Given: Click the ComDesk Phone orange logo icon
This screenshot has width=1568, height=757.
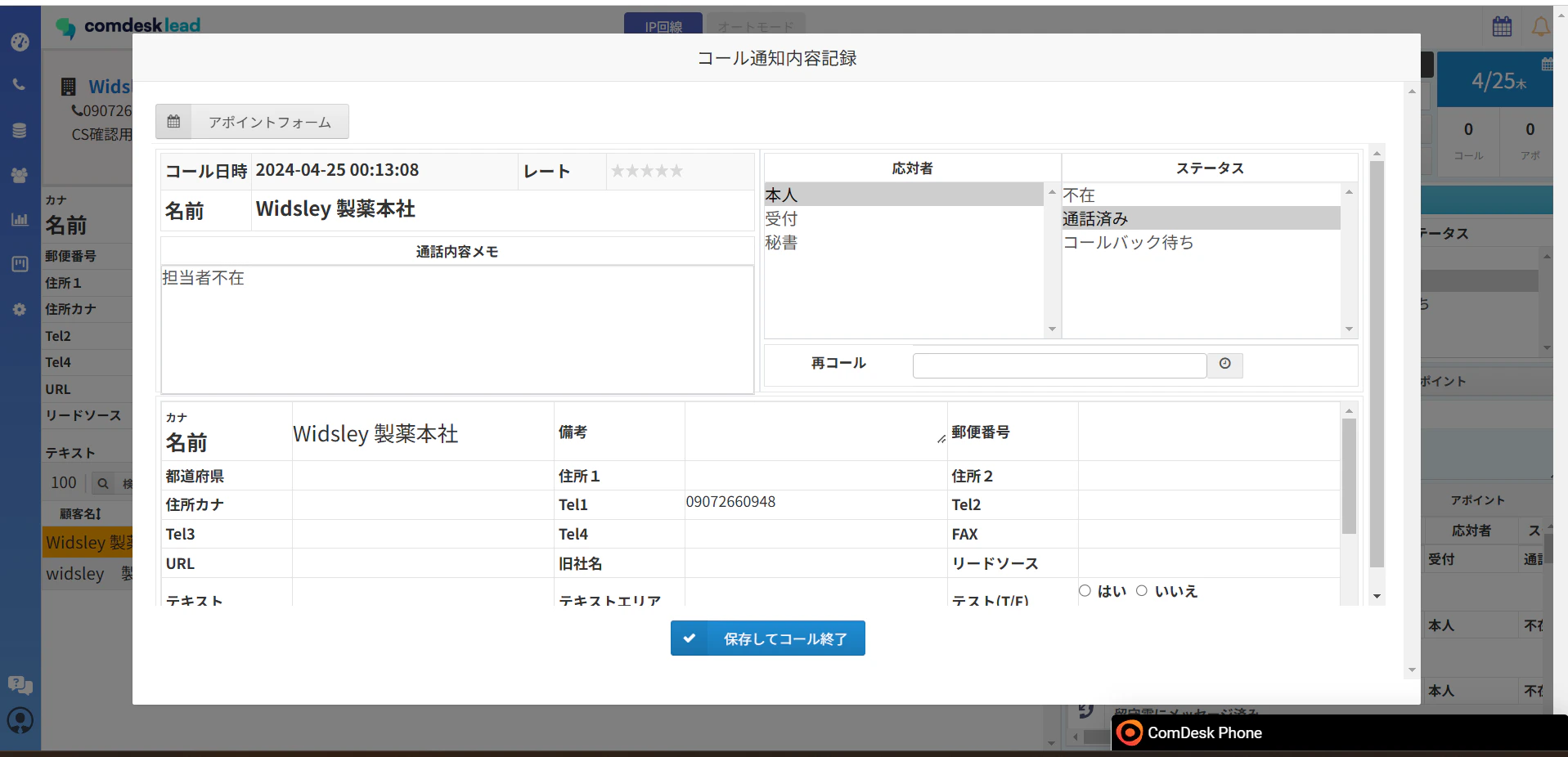Looking at the screenshot, I should [1130, 732].
